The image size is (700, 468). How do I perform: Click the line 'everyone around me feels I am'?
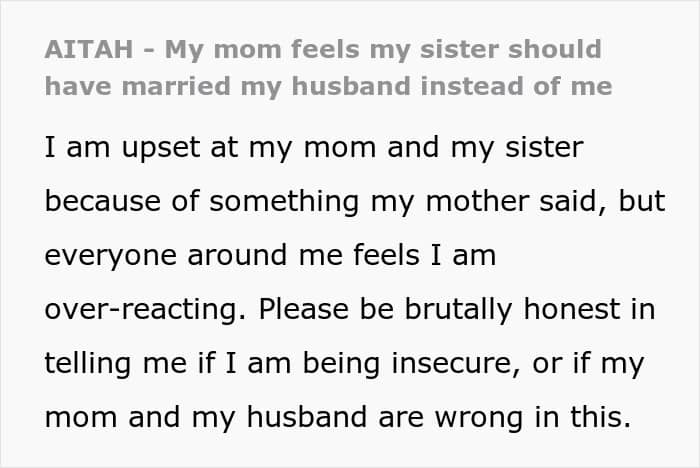pos(270,256)
